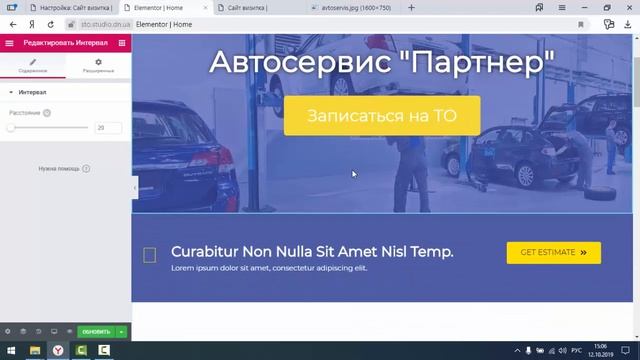Toggle responsive device icon next to Расстояние
The width and height of the screenshot is (640, 360).
(x=47, y=113)
